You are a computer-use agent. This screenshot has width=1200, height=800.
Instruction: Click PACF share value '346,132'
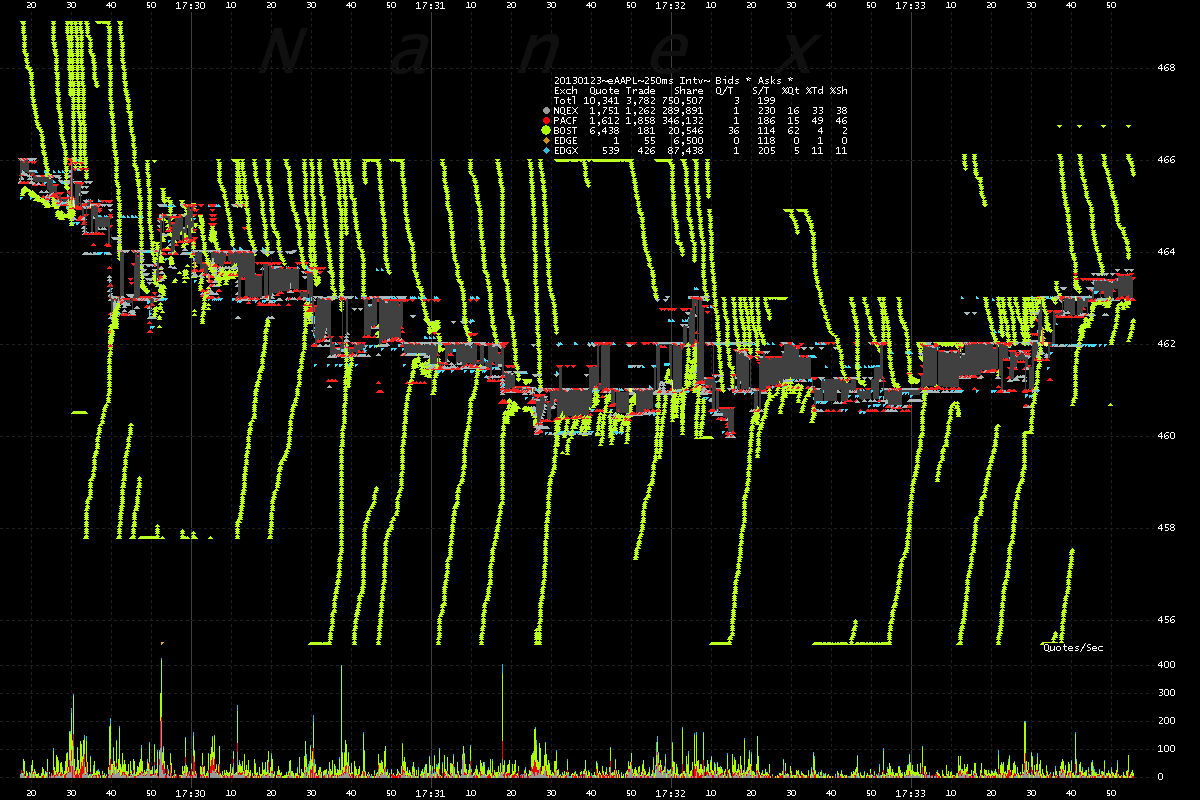tap(683, 121)
